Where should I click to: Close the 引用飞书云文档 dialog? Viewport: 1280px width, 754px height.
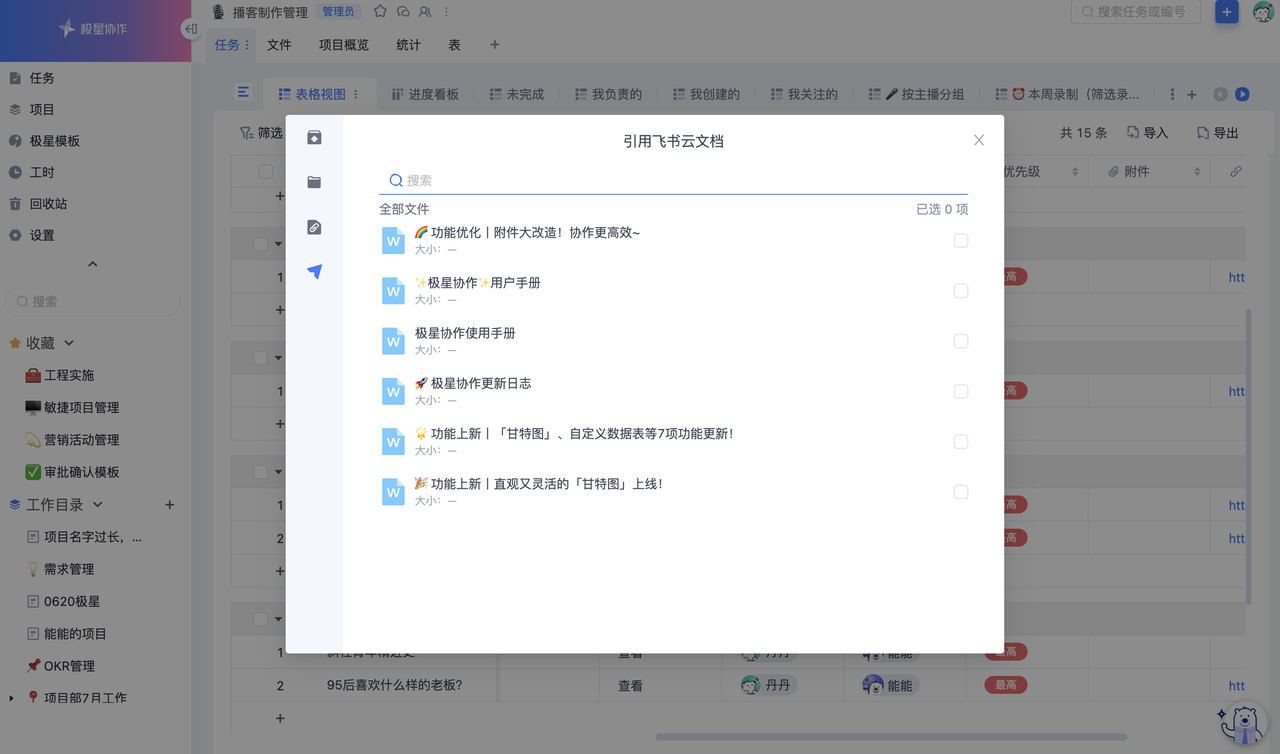(x=979, y=140)
